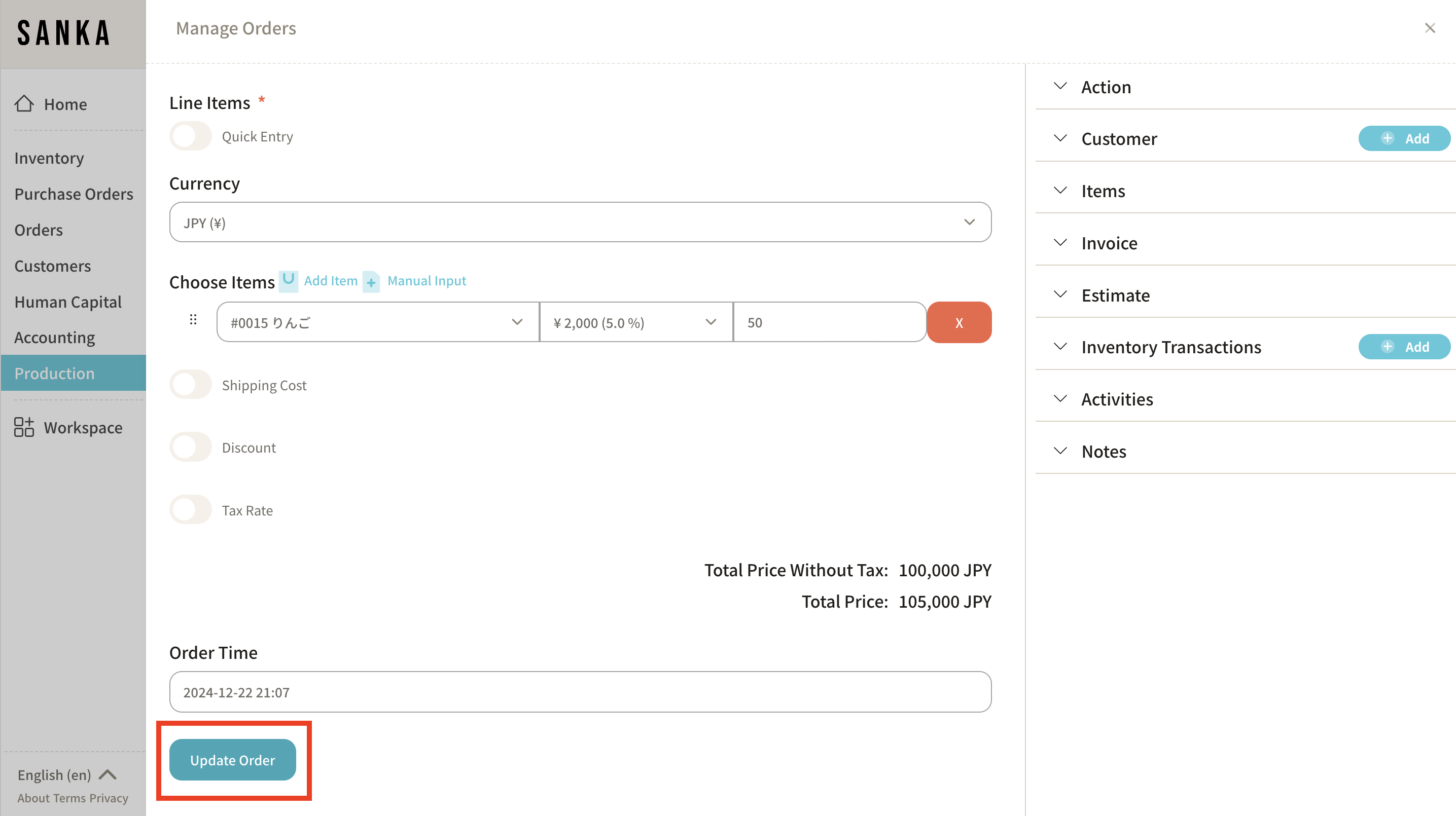Expand the Invoice section

coord(1109,243)
